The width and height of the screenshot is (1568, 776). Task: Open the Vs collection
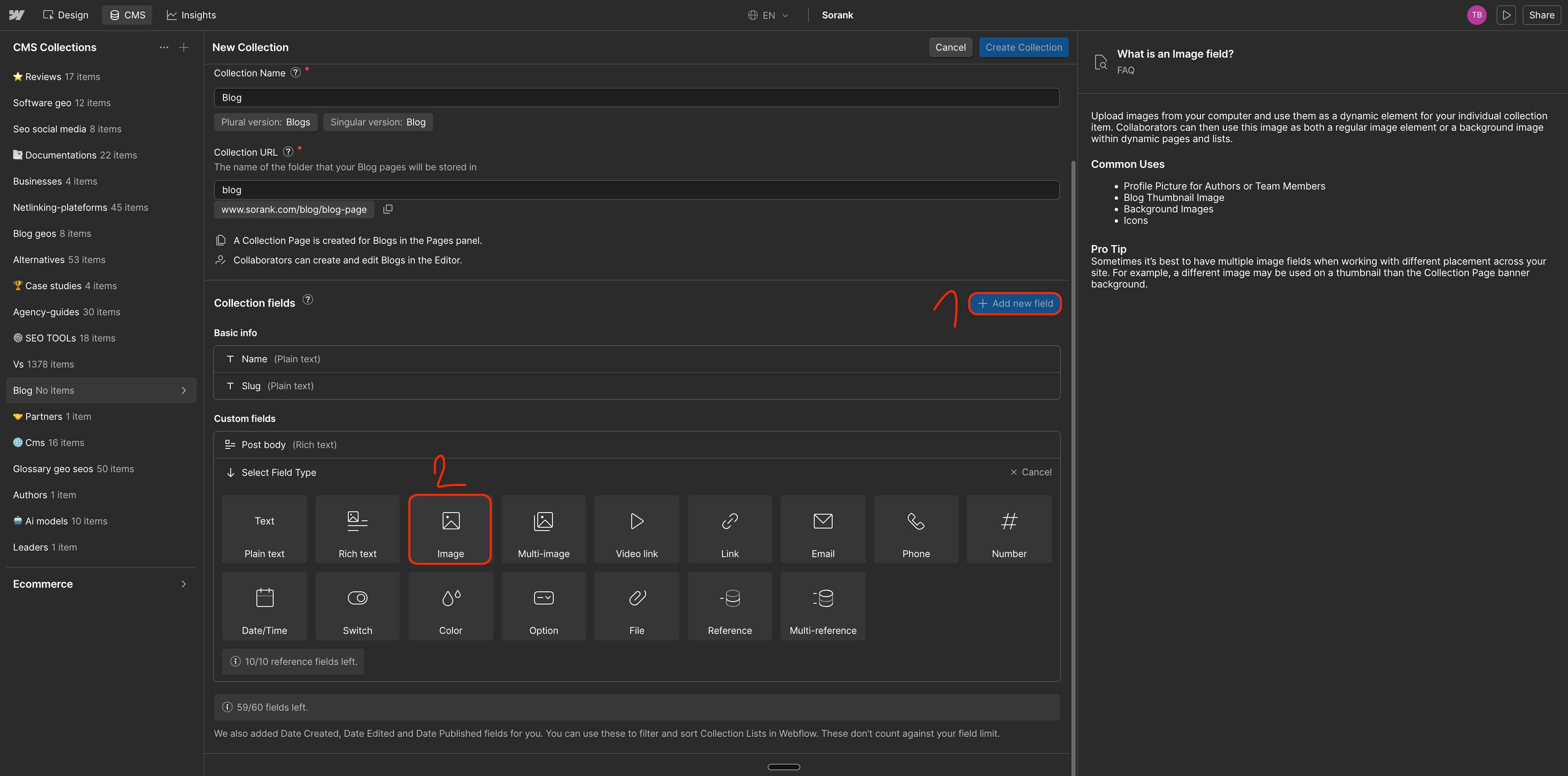(101, 365)
